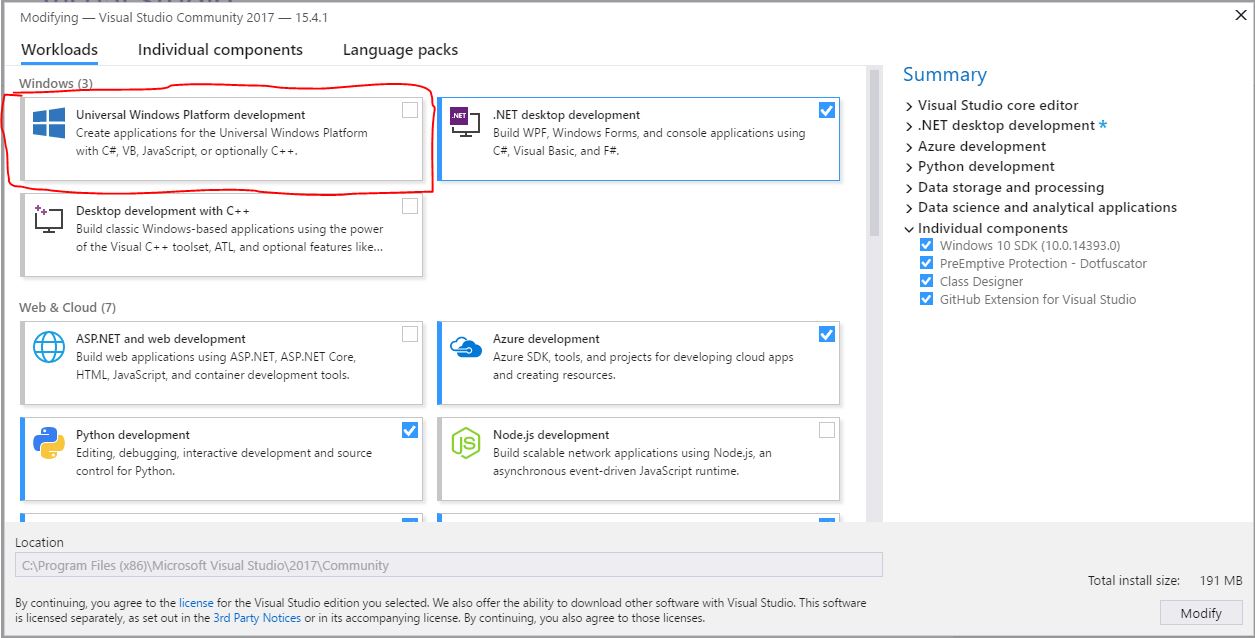The height and width of the screenshot is (638, 1255).
Task: Click the Desktop development with C++ icon
Action: click(48, 219)
